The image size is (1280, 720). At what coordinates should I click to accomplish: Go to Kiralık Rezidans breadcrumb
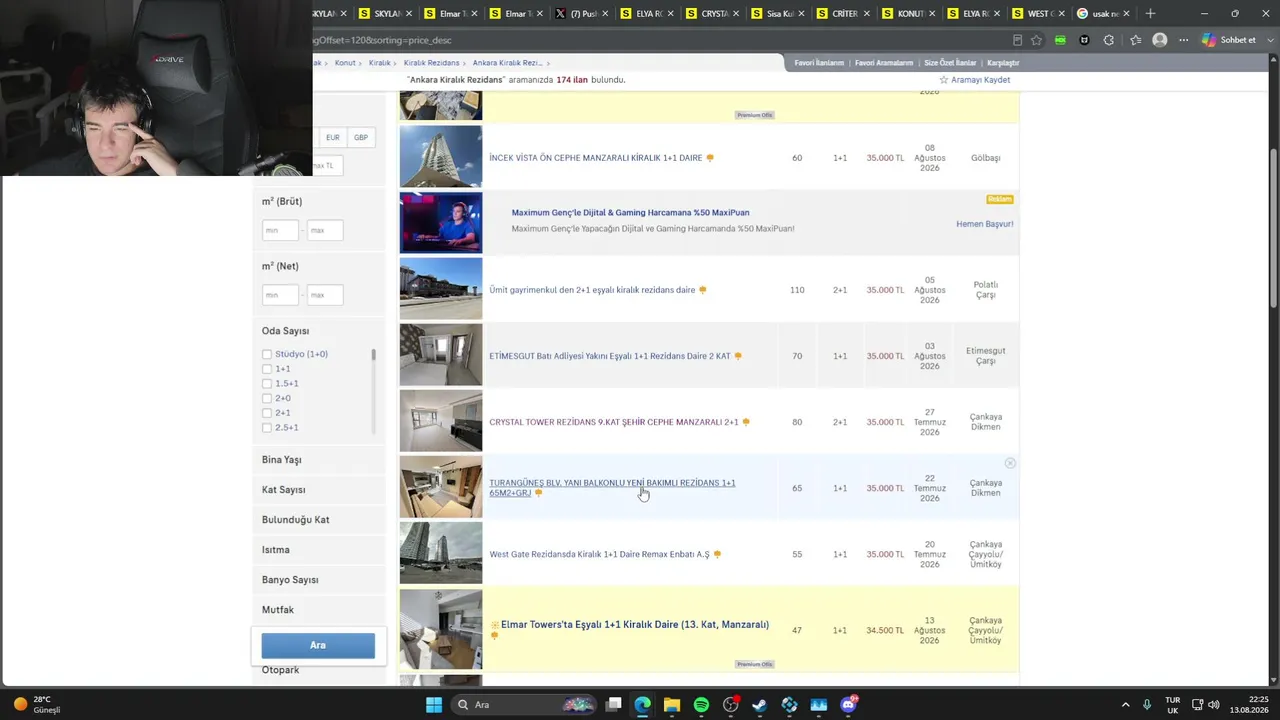point(431,63)
